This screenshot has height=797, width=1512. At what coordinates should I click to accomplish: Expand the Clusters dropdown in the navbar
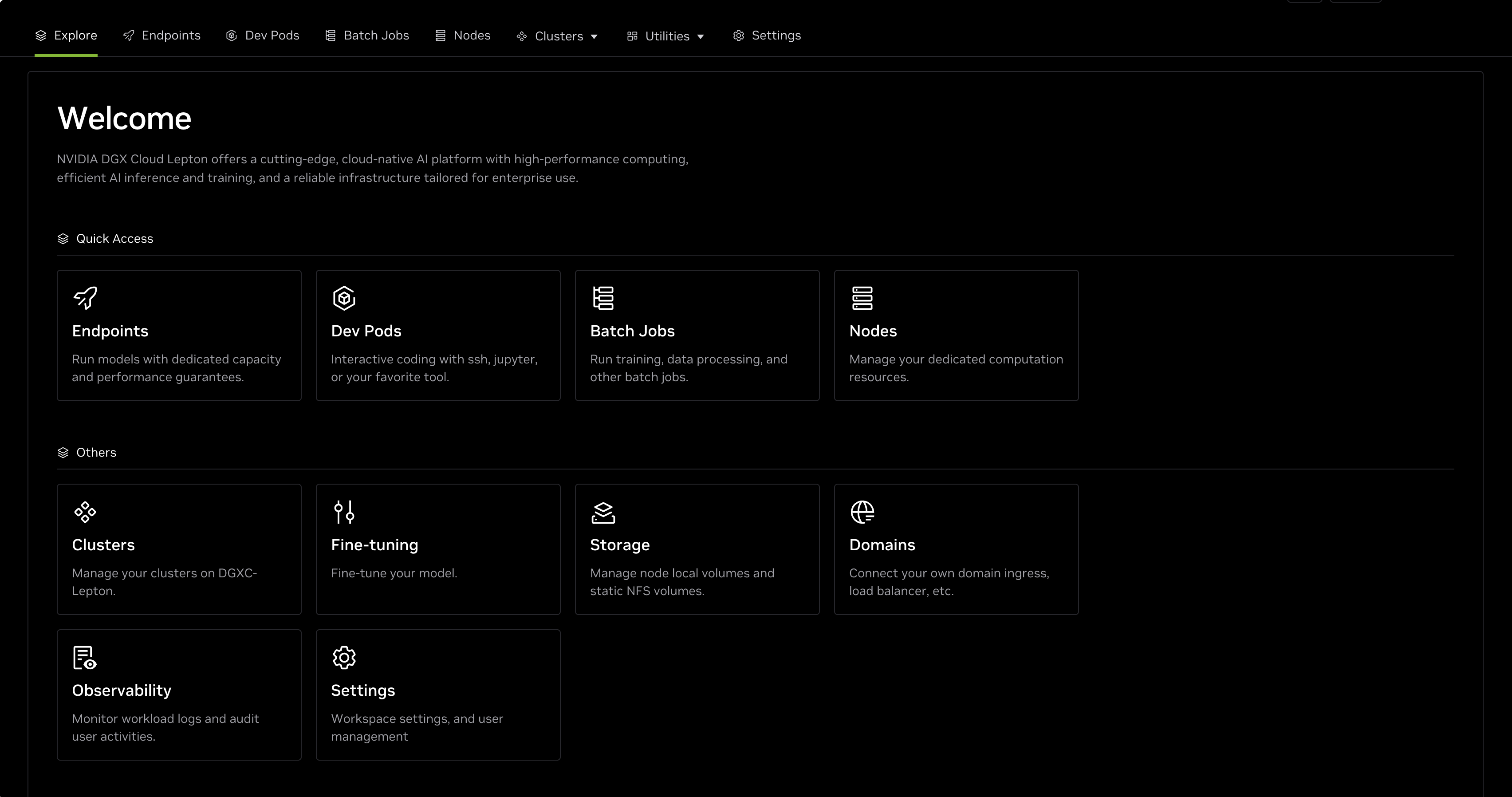(558, 36)
